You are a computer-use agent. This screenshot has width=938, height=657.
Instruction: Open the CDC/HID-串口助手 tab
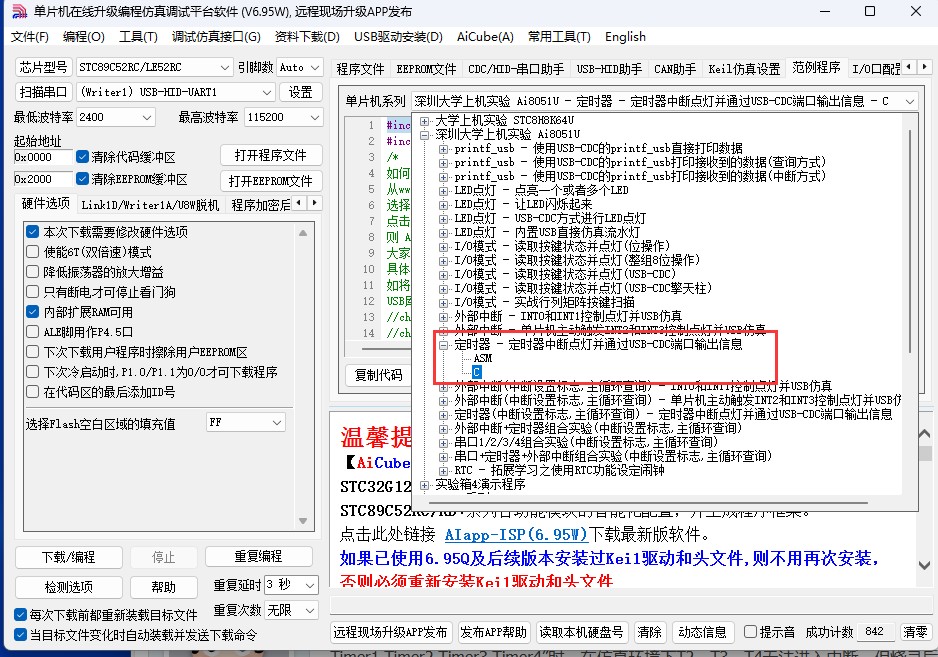coord(516,69)
